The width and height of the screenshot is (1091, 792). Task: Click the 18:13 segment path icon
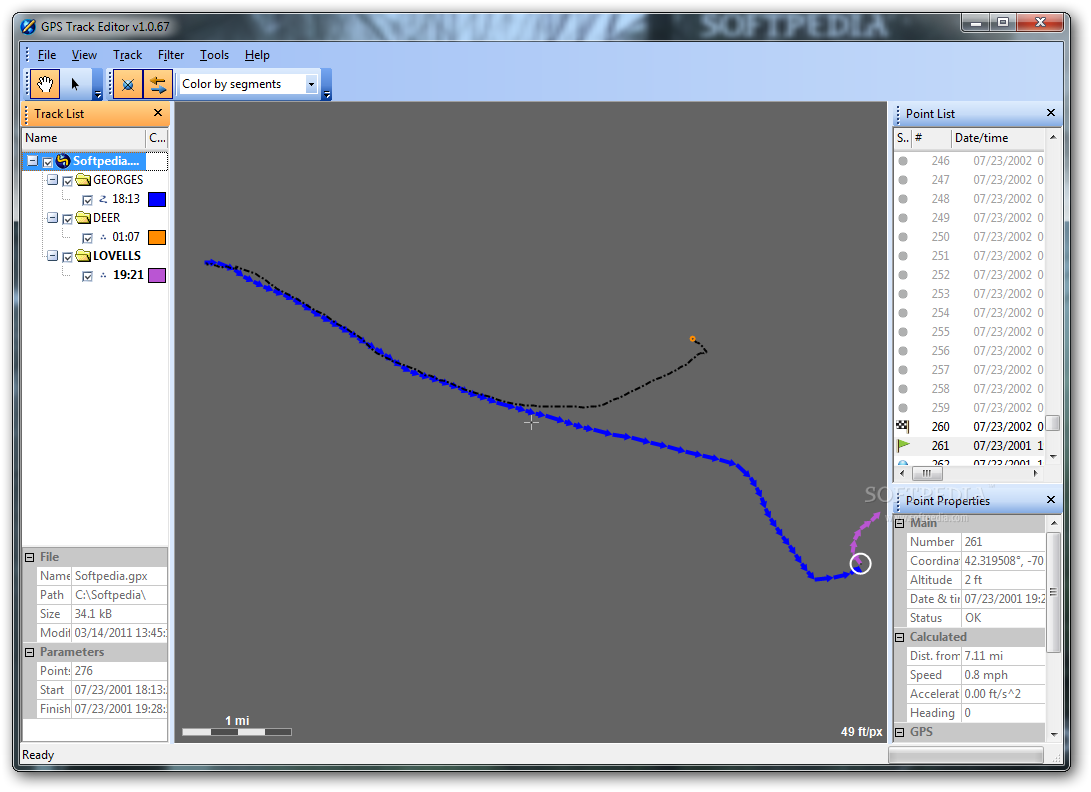click(x=103, y=199)
